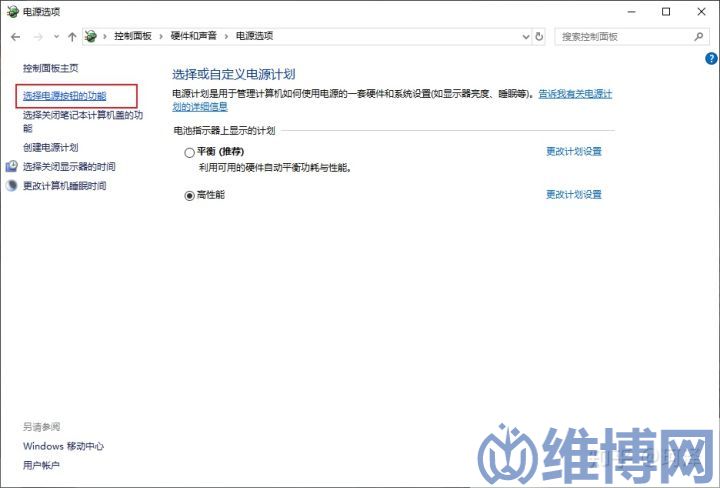
Task: Open 创建电源计划 link
Action: pyautogui.click(x=51, y=147)
